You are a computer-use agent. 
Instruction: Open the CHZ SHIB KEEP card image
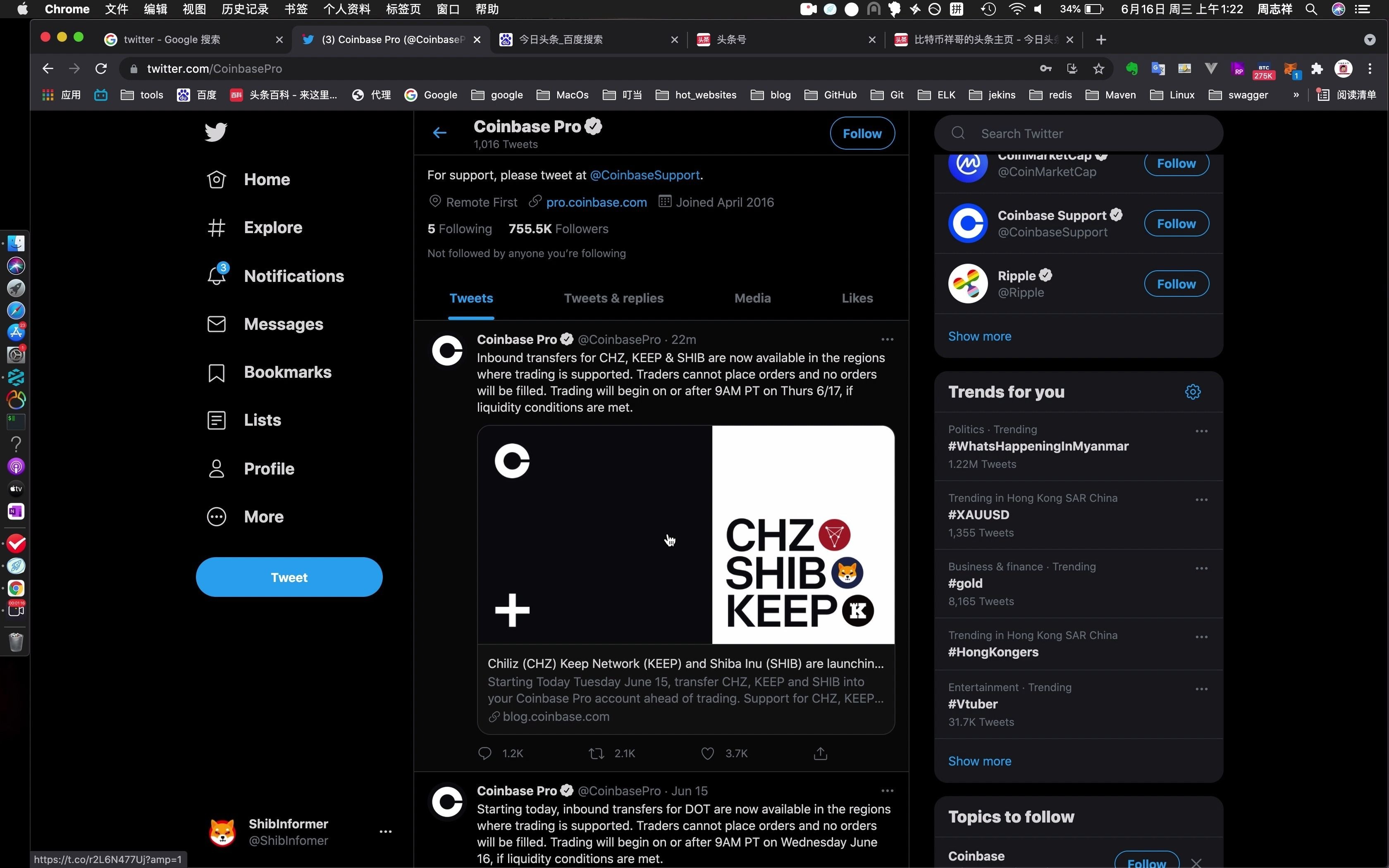(x=686, y=534)
